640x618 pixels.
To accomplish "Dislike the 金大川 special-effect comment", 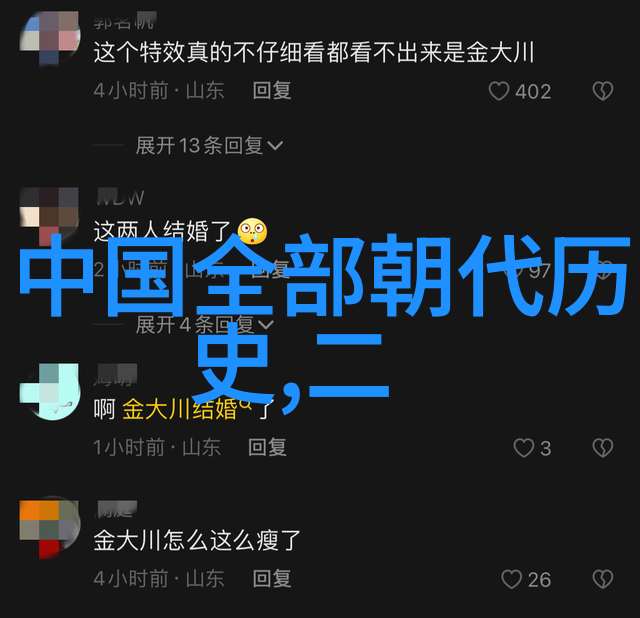I will pyautogui.click(x=602, y=91).
